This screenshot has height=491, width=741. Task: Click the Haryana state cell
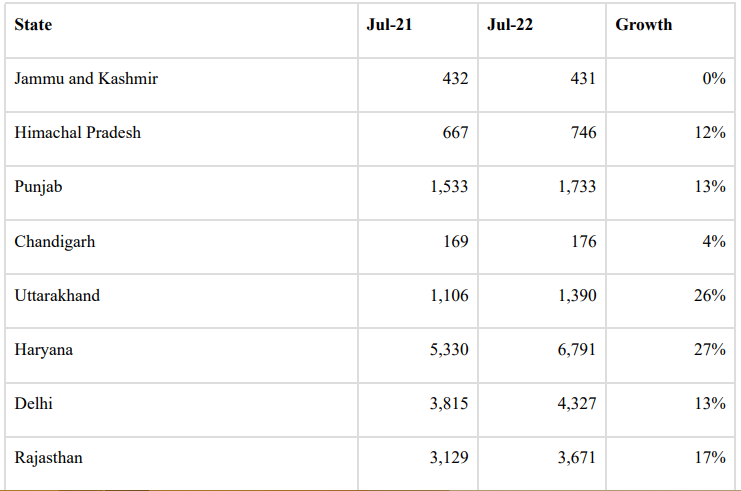pos(43,350)
